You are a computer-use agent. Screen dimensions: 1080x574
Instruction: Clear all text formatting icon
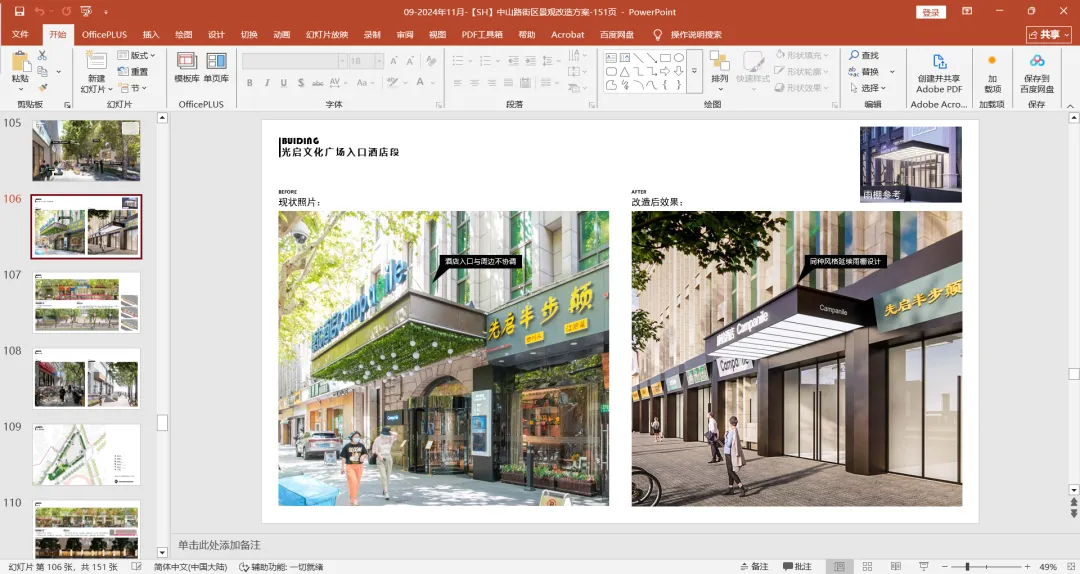[x=431, y=61]
